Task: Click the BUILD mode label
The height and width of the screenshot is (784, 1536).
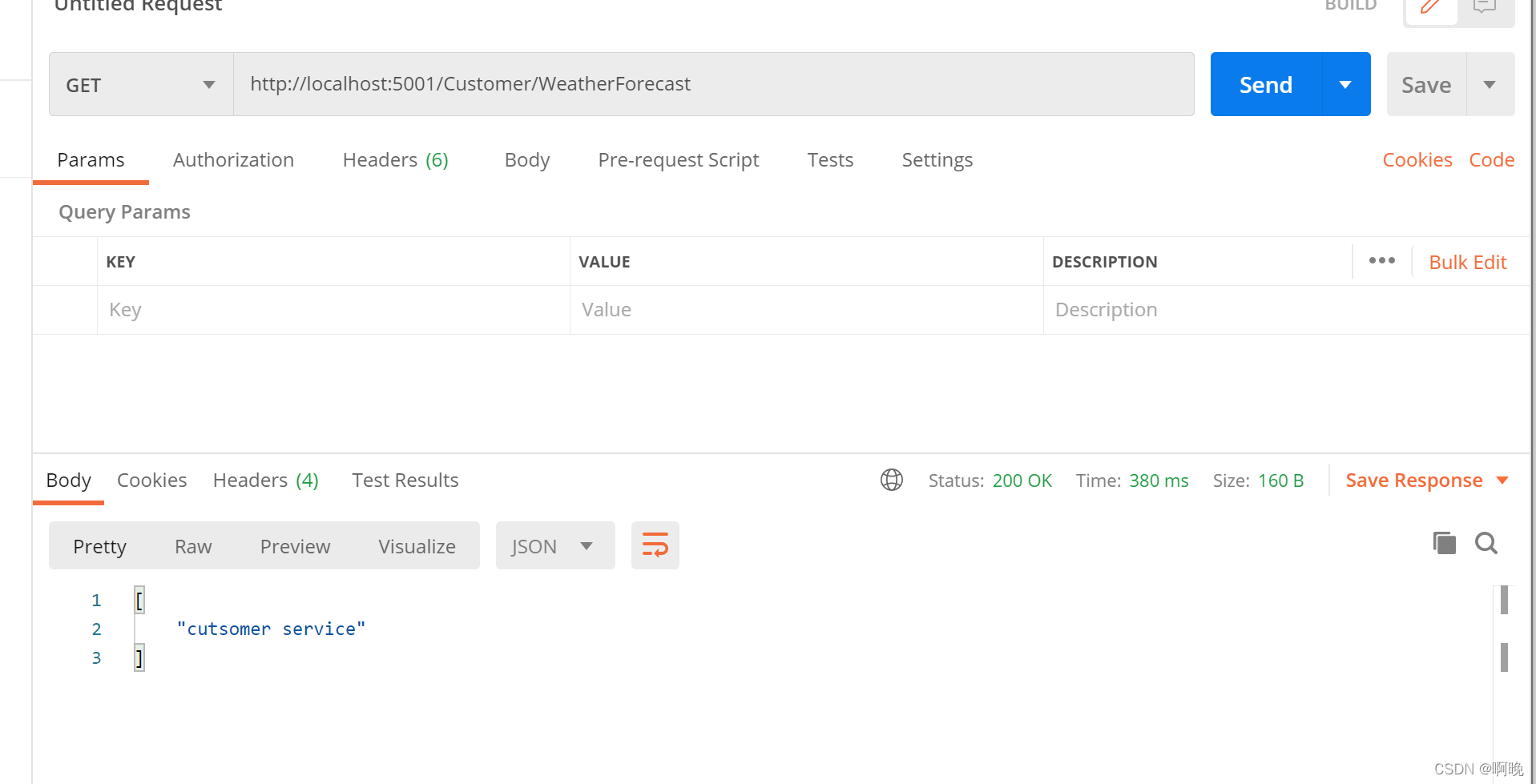Action: coord(1350,6)
